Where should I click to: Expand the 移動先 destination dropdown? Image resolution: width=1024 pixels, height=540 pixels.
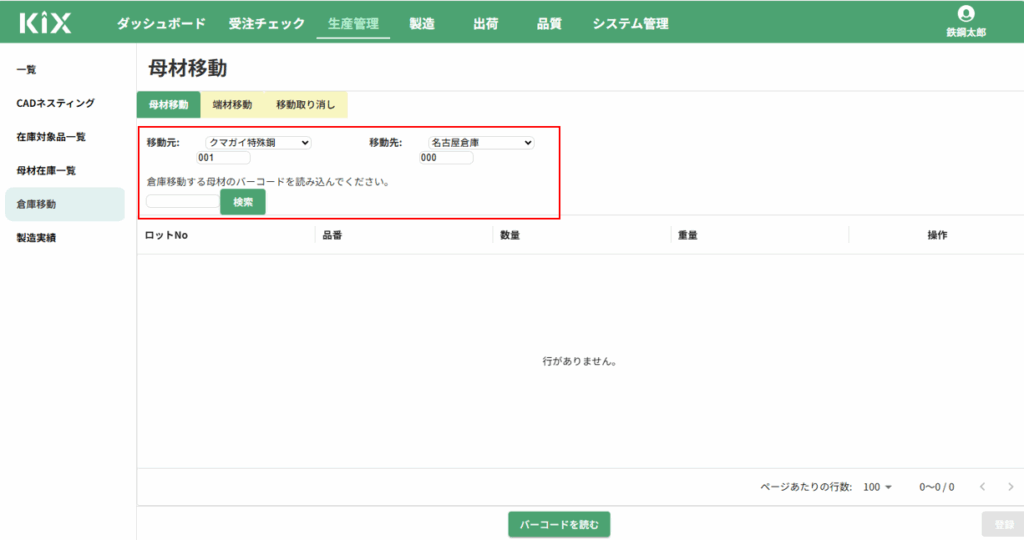coord(481,143)
